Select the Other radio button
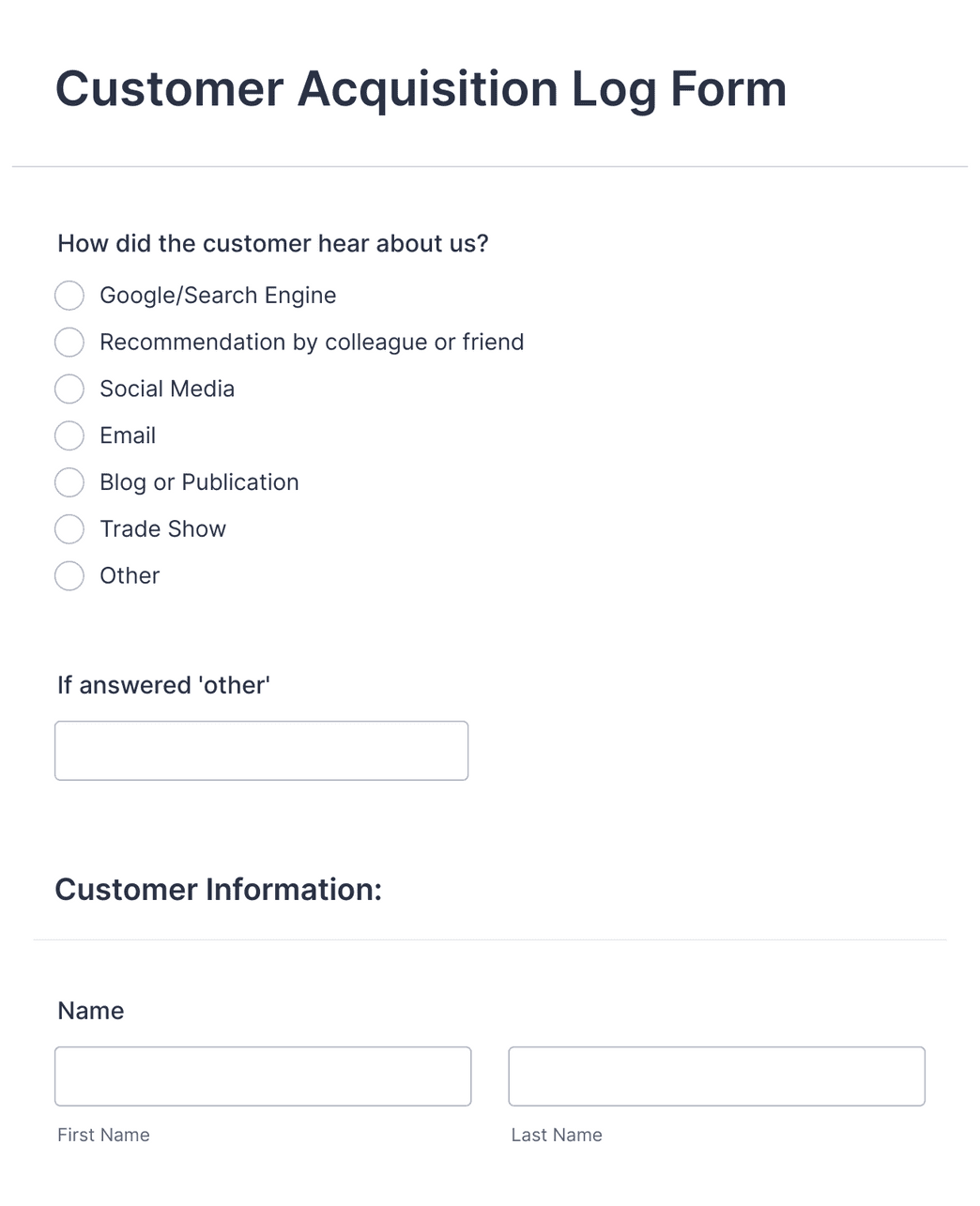The image size is (980, 1206). [x=69, y=576]
